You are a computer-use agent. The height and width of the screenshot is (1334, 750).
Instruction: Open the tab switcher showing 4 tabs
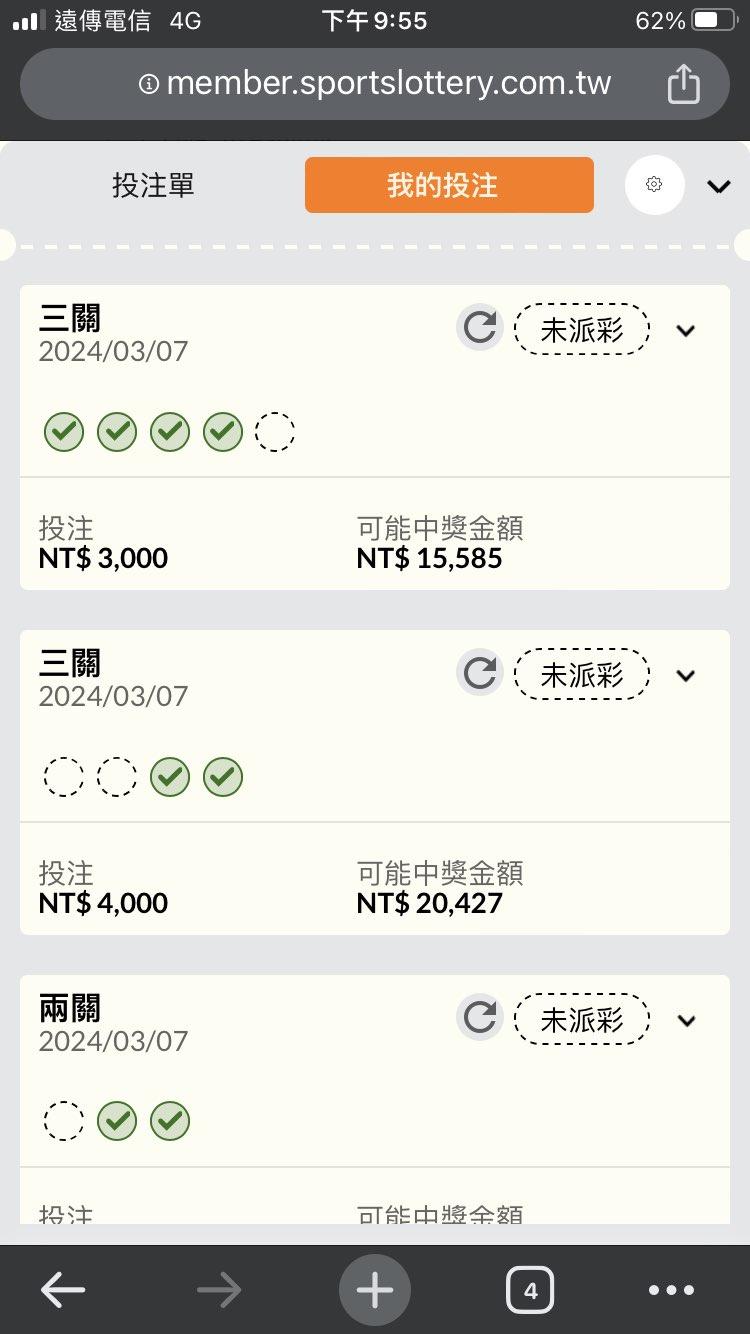coord(530,1290)
